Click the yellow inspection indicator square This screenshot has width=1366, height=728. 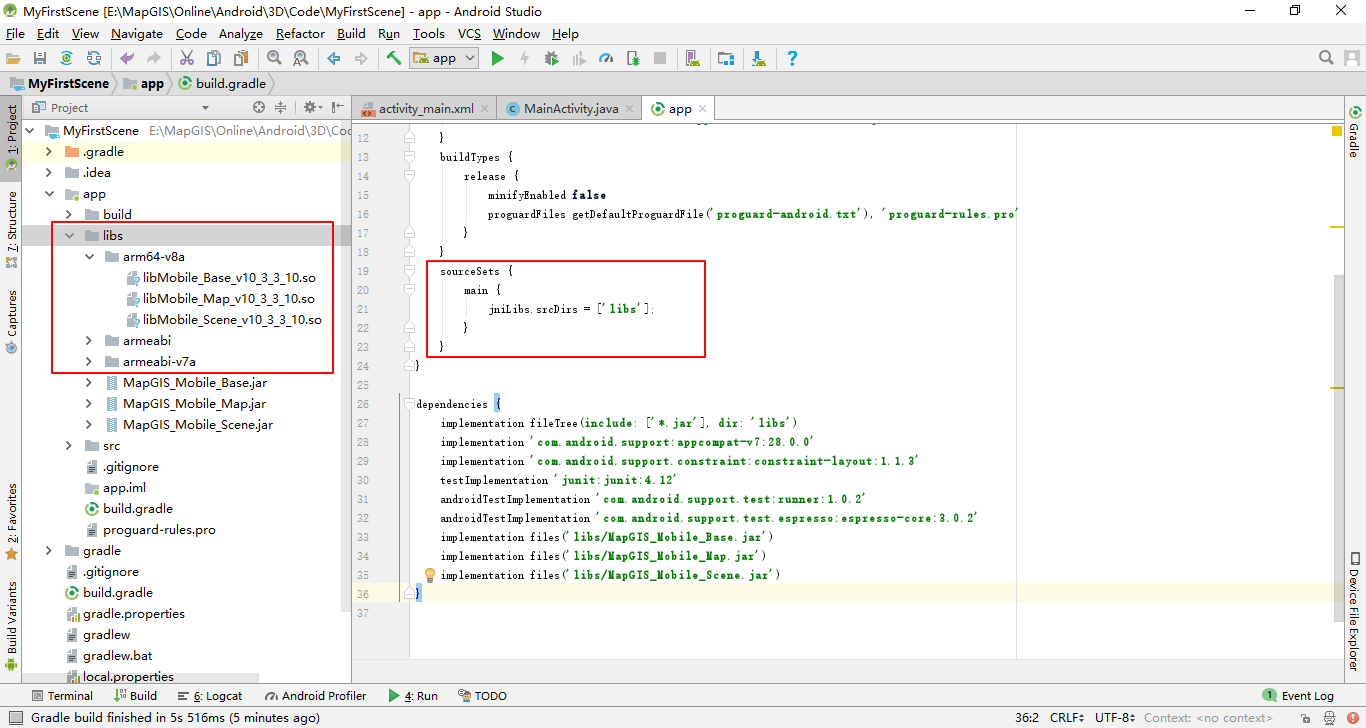click(1337, 131)
